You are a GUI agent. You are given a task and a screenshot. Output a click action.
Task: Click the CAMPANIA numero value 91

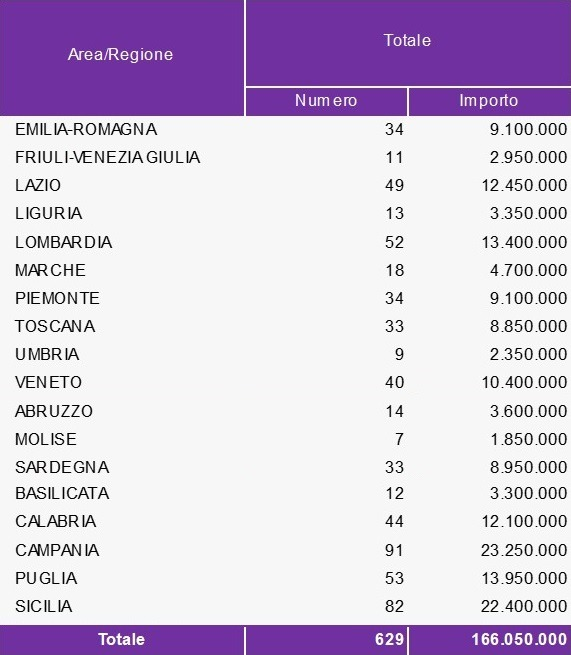[394, 550]
